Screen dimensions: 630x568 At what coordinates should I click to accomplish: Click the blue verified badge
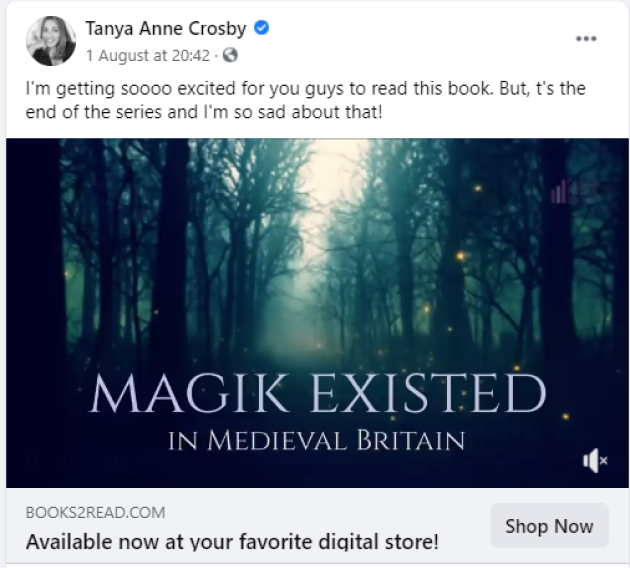[262, 28]
